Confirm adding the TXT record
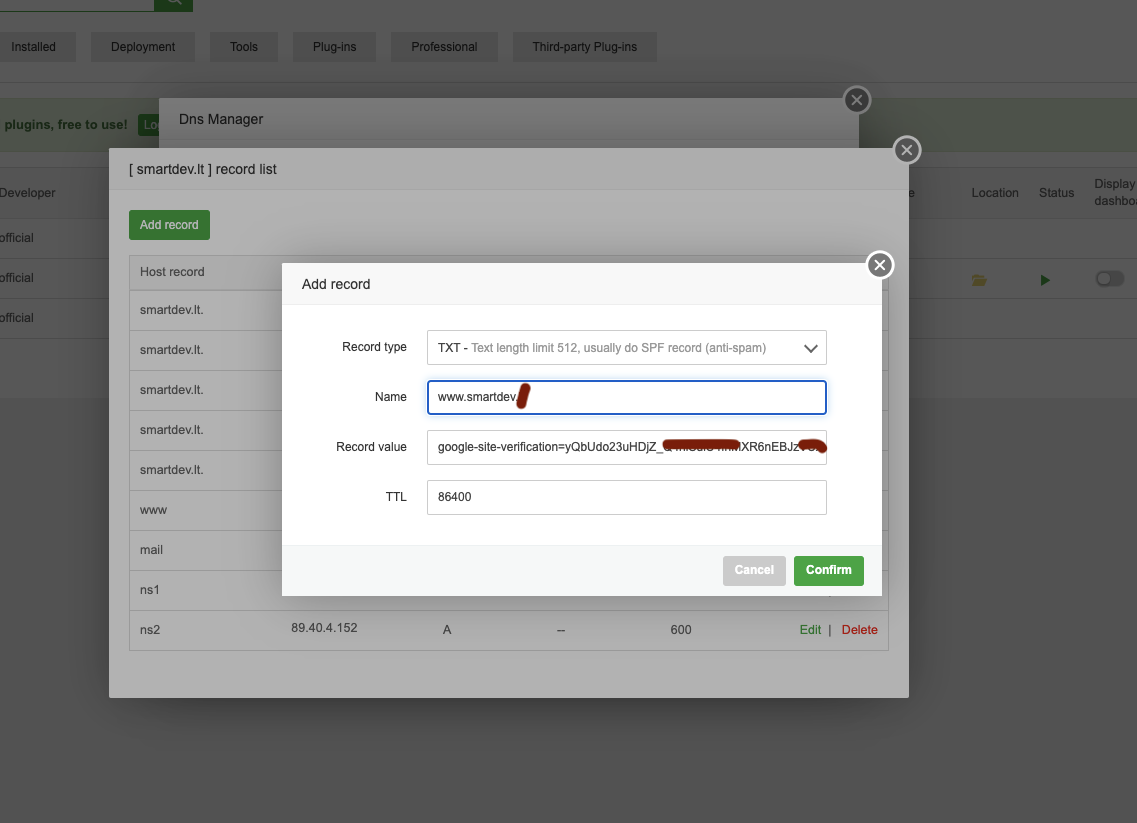Screen dimensions: 1137x823 pos(829,571)
